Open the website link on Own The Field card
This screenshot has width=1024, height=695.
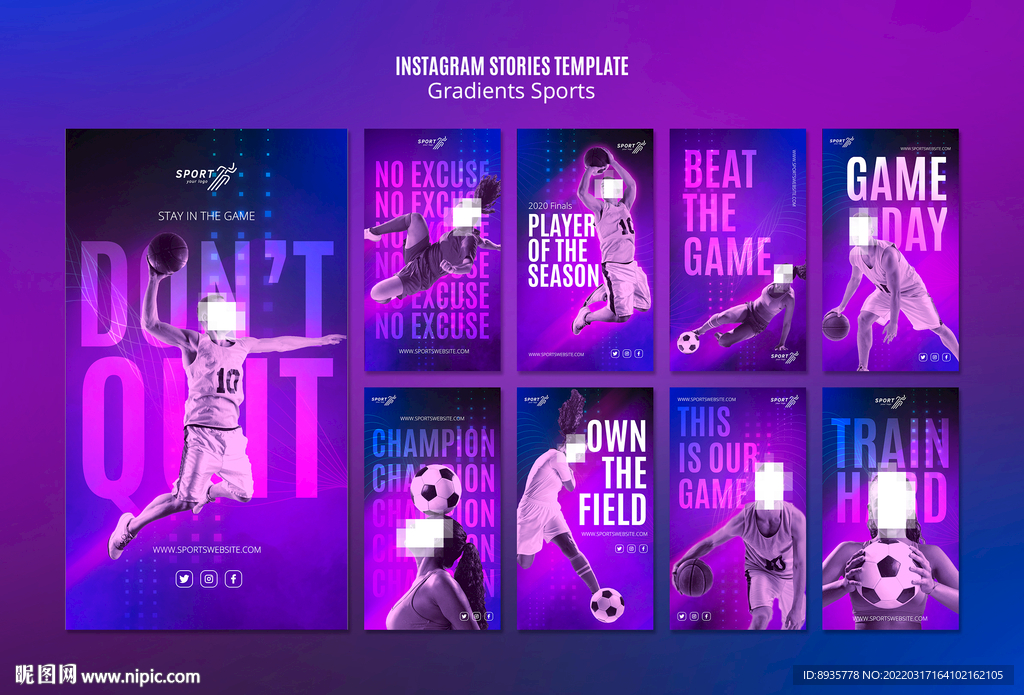(x=615, y=534)
